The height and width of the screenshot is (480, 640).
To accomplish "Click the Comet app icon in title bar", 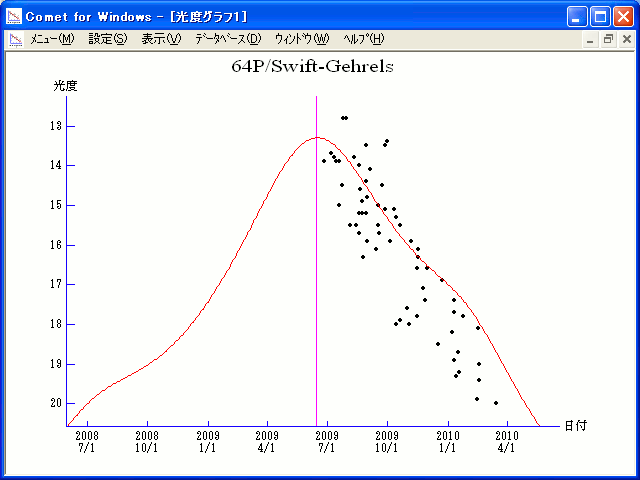I will pyautogui.click(x=14, y=16).
